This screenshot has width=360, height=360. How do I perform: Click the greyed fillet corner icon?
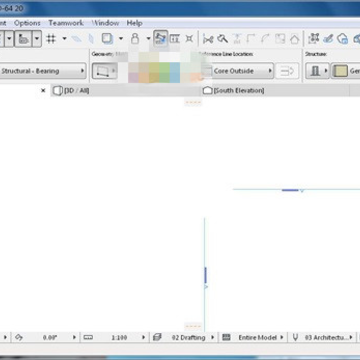(x=251, y=39)
